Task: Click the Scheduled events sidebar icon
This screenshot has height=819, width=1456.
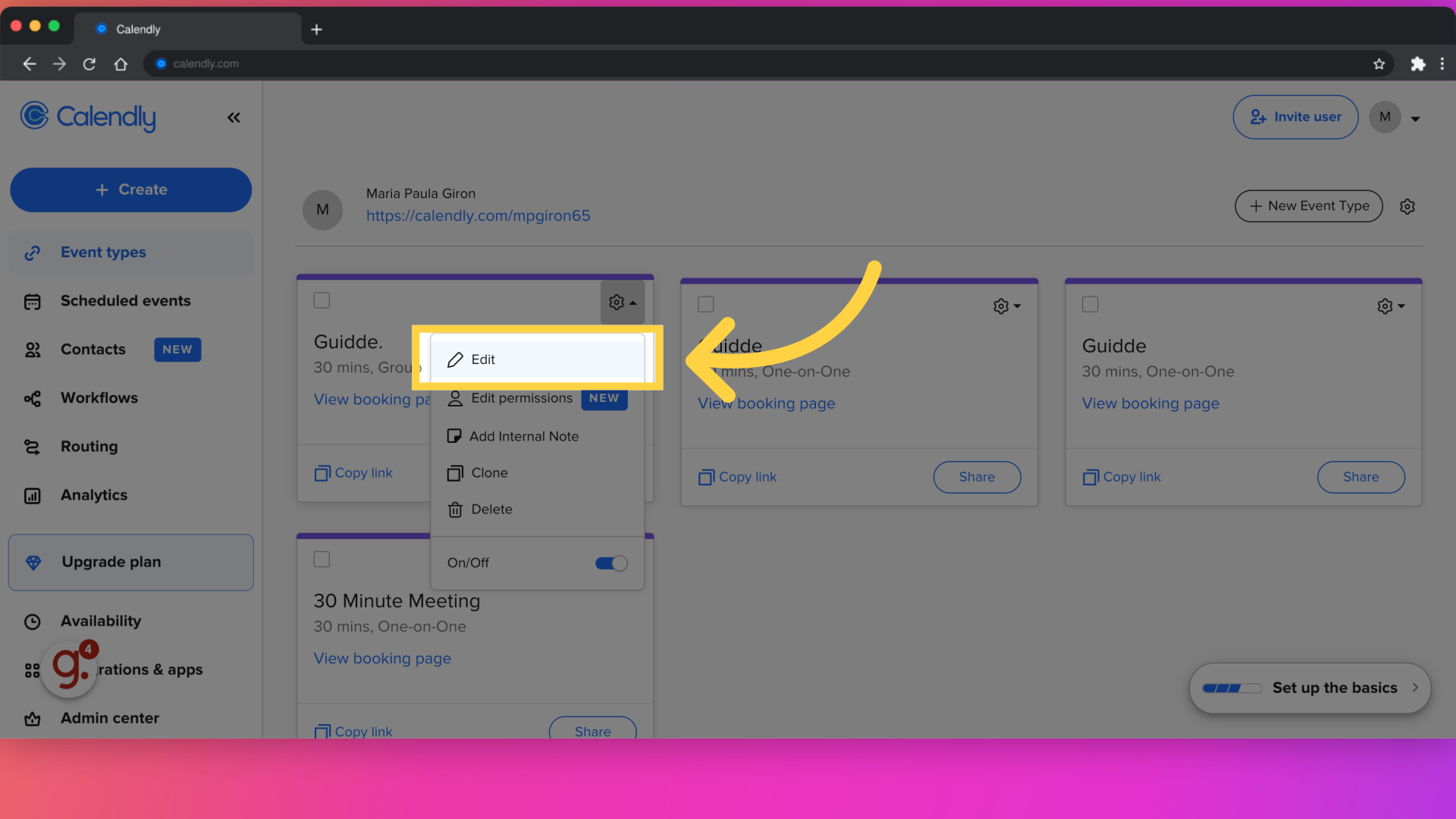Action: click(x=32, y=300)
